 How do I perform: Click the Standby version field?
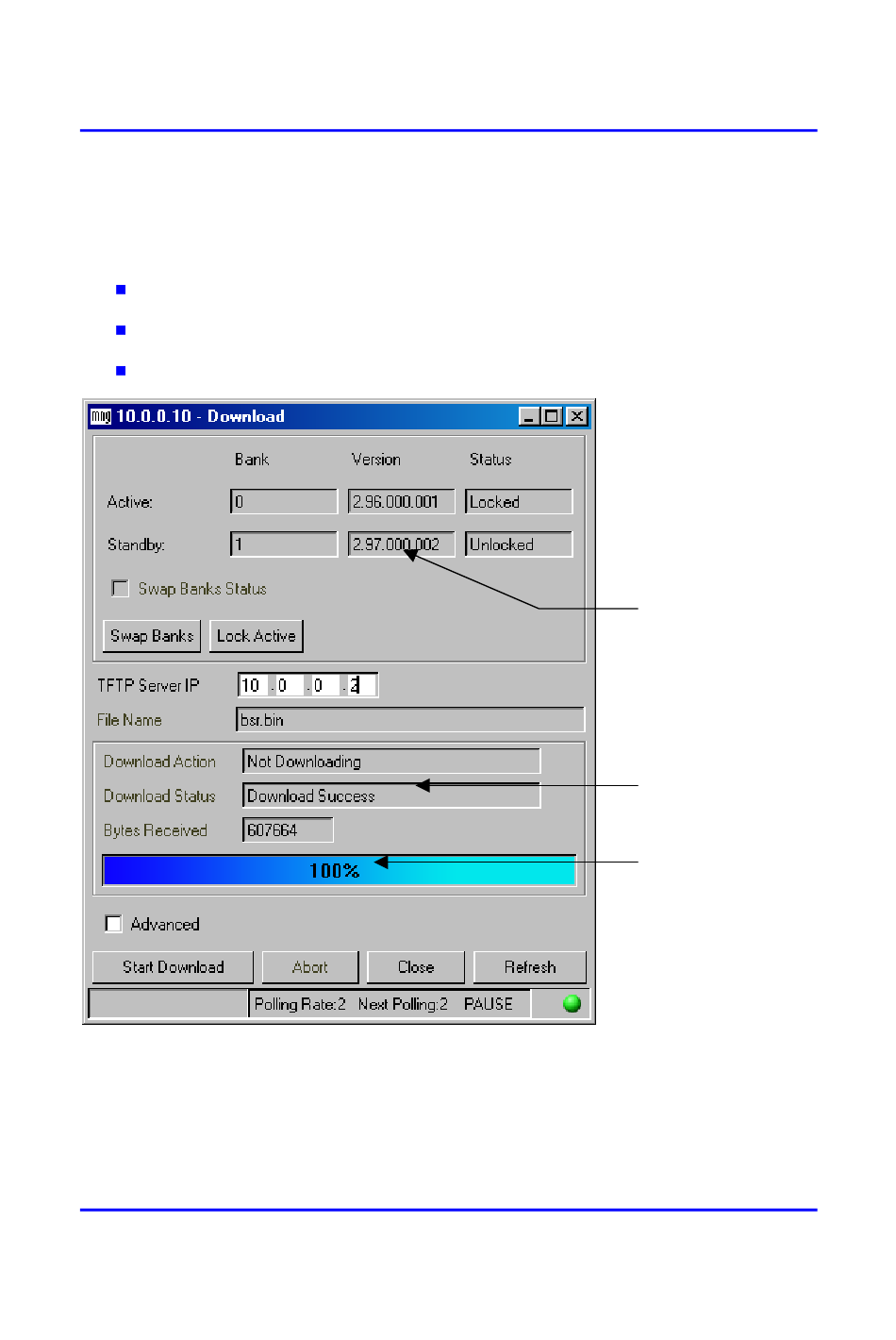[x=401, y=544]
